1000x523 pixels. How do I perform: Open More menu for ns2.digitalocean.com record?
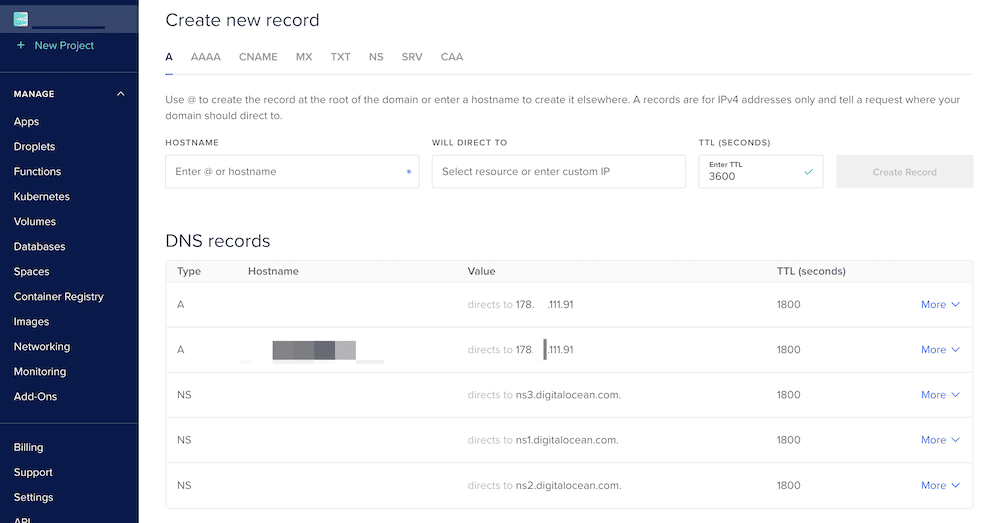[940, 485]
